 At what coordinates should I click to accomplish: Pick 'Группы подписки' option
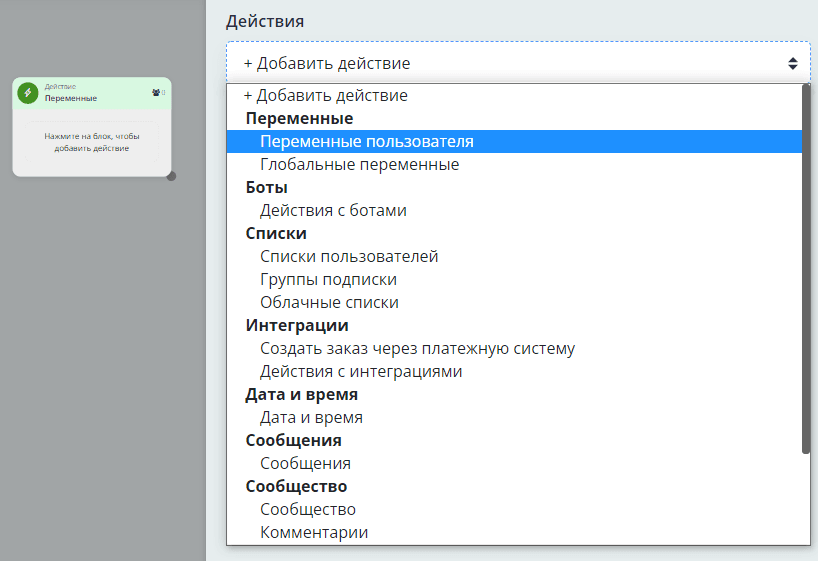pos(328,280)
